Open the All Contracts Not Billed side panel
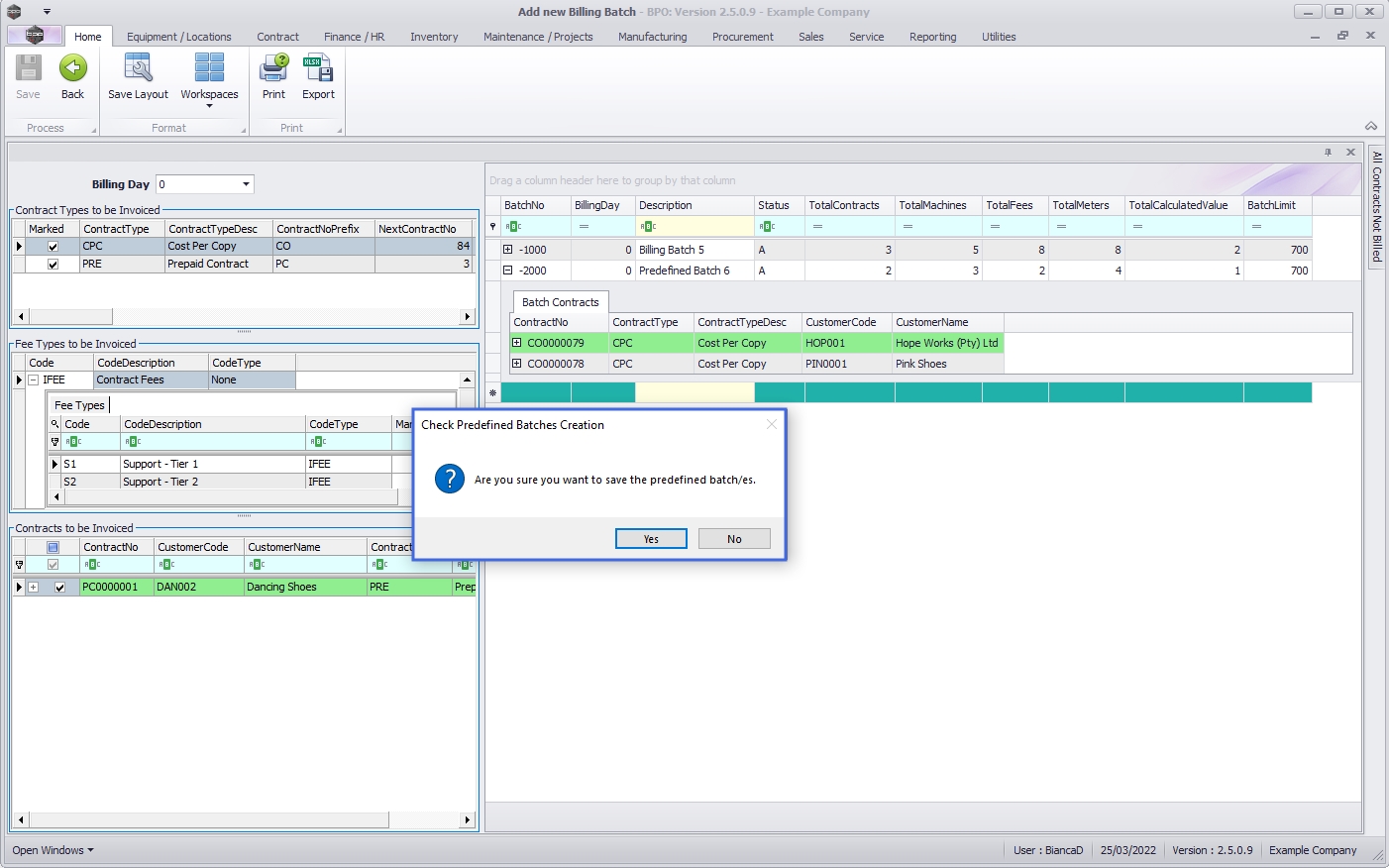 (1377, 206)
